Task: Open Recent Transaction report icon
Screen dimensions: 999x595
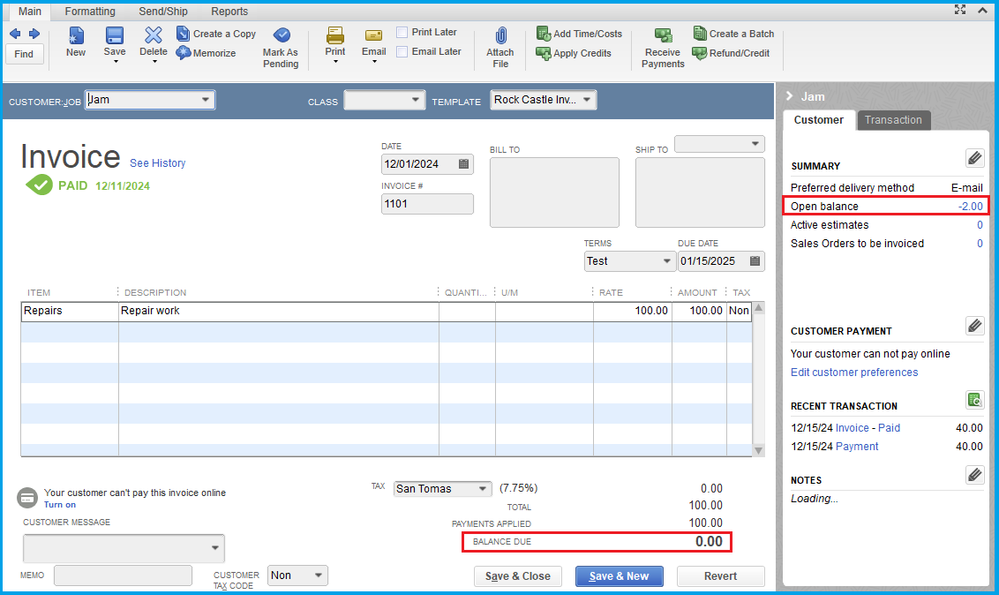Action: pyautogui.click(x=975, y=400)
